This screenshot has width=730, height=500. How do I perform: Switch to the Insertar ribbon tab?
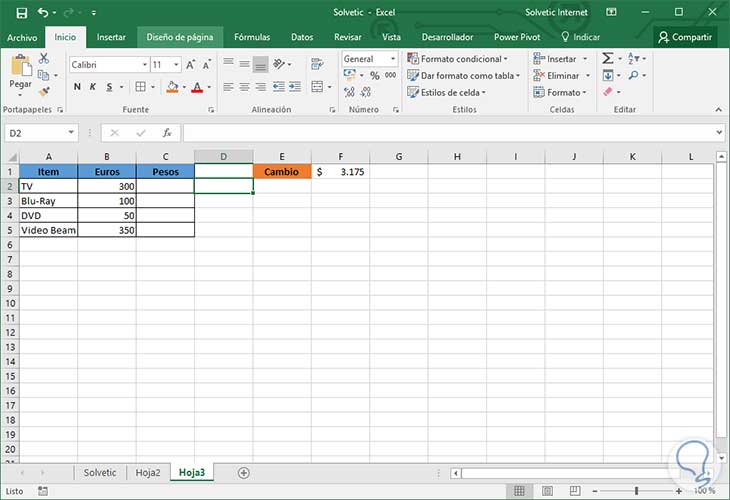[111, 37]
